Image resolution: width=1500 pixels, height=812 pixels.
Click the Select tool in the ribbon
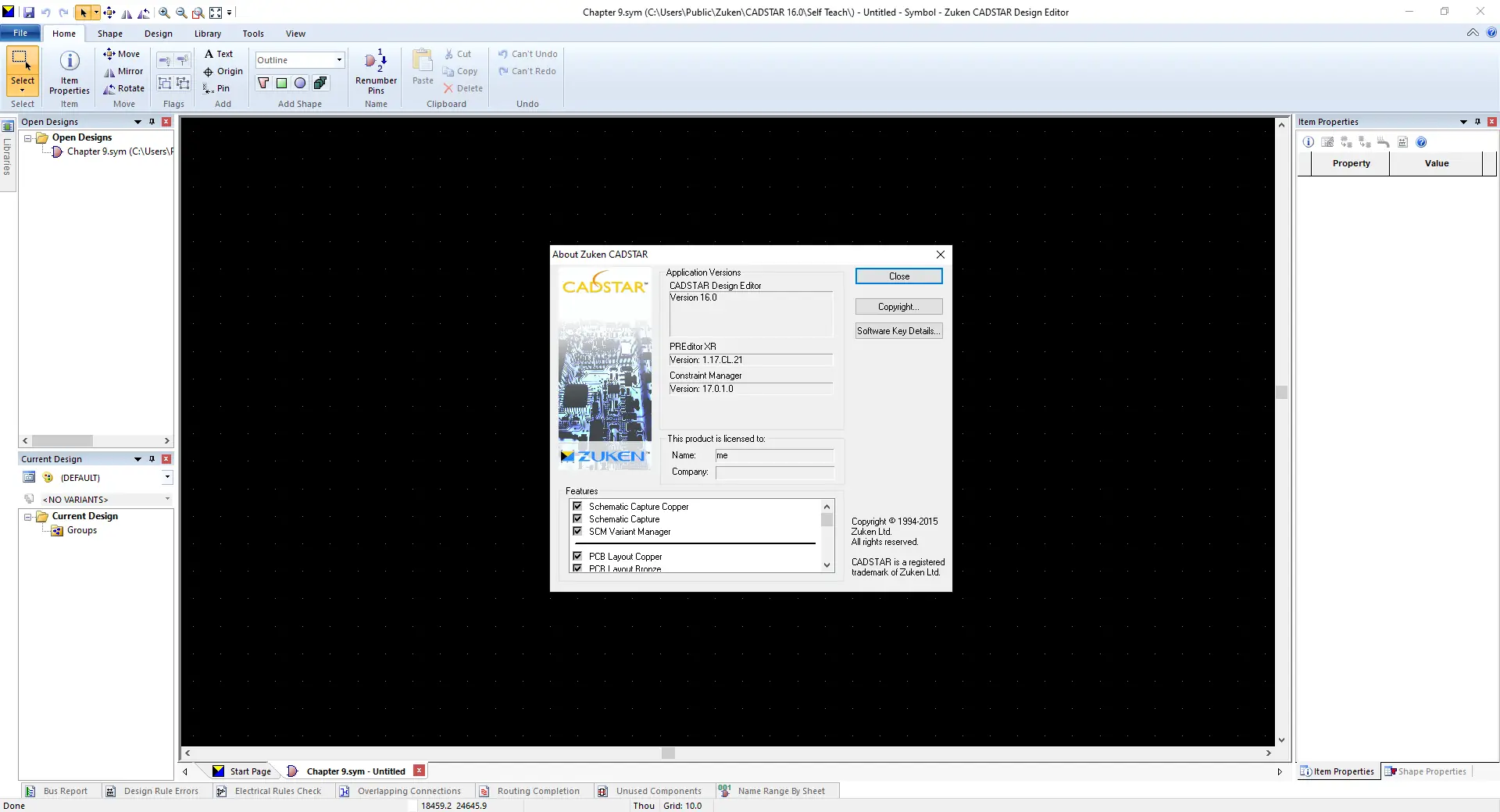[x=23, y=70]
